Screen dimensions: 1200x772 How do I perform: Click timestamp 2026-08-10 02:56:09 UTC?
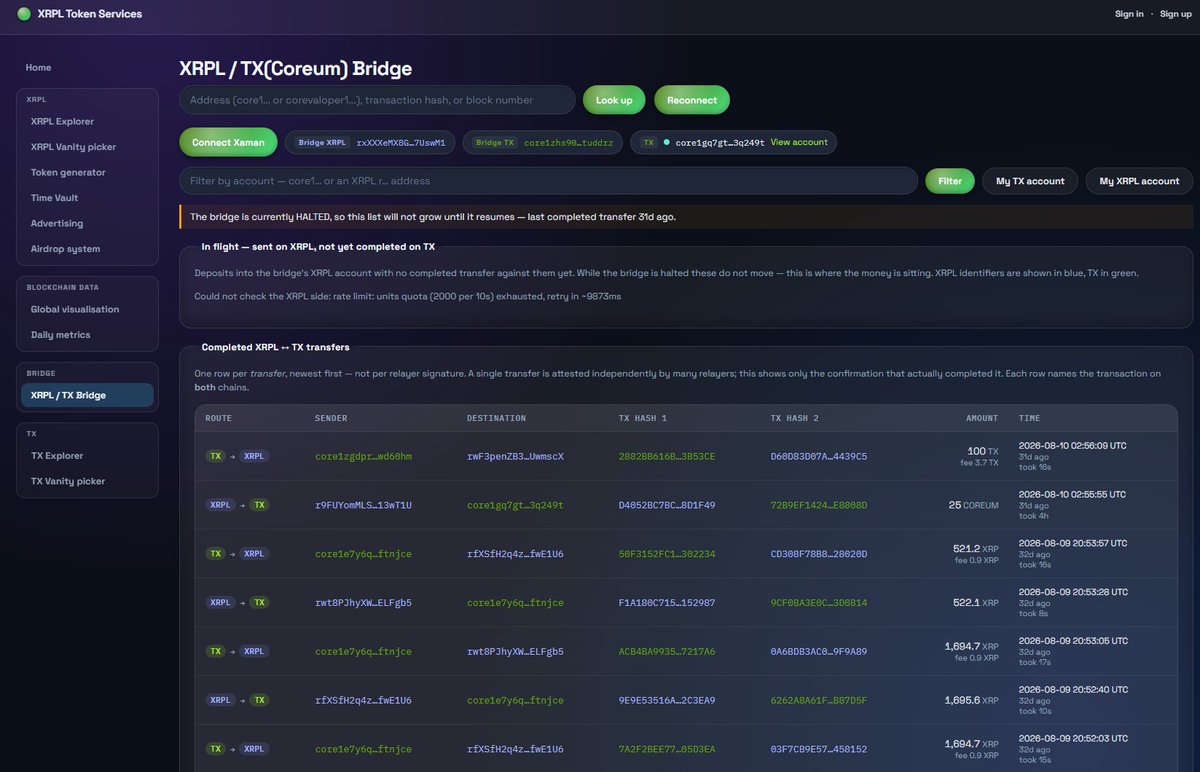click(x=1072, y=445)
